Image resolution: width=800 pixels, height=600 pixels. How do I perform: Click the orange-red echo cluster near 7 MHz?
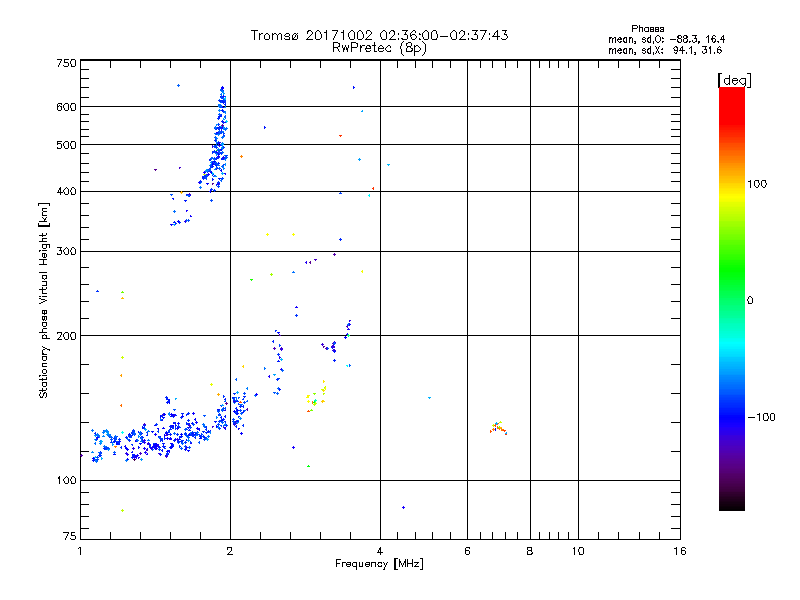click(498, 428)
